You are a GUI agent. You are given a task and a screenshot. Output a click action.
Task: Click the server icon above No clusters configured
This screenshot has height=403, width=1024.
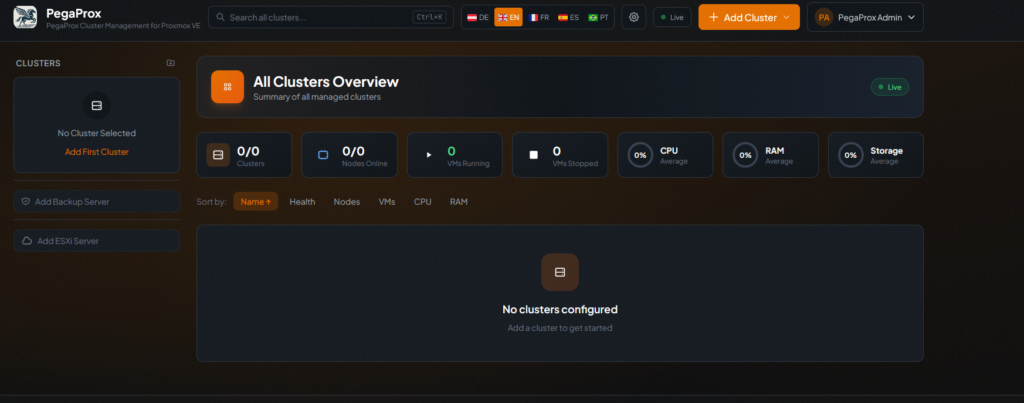click(560, 272)
